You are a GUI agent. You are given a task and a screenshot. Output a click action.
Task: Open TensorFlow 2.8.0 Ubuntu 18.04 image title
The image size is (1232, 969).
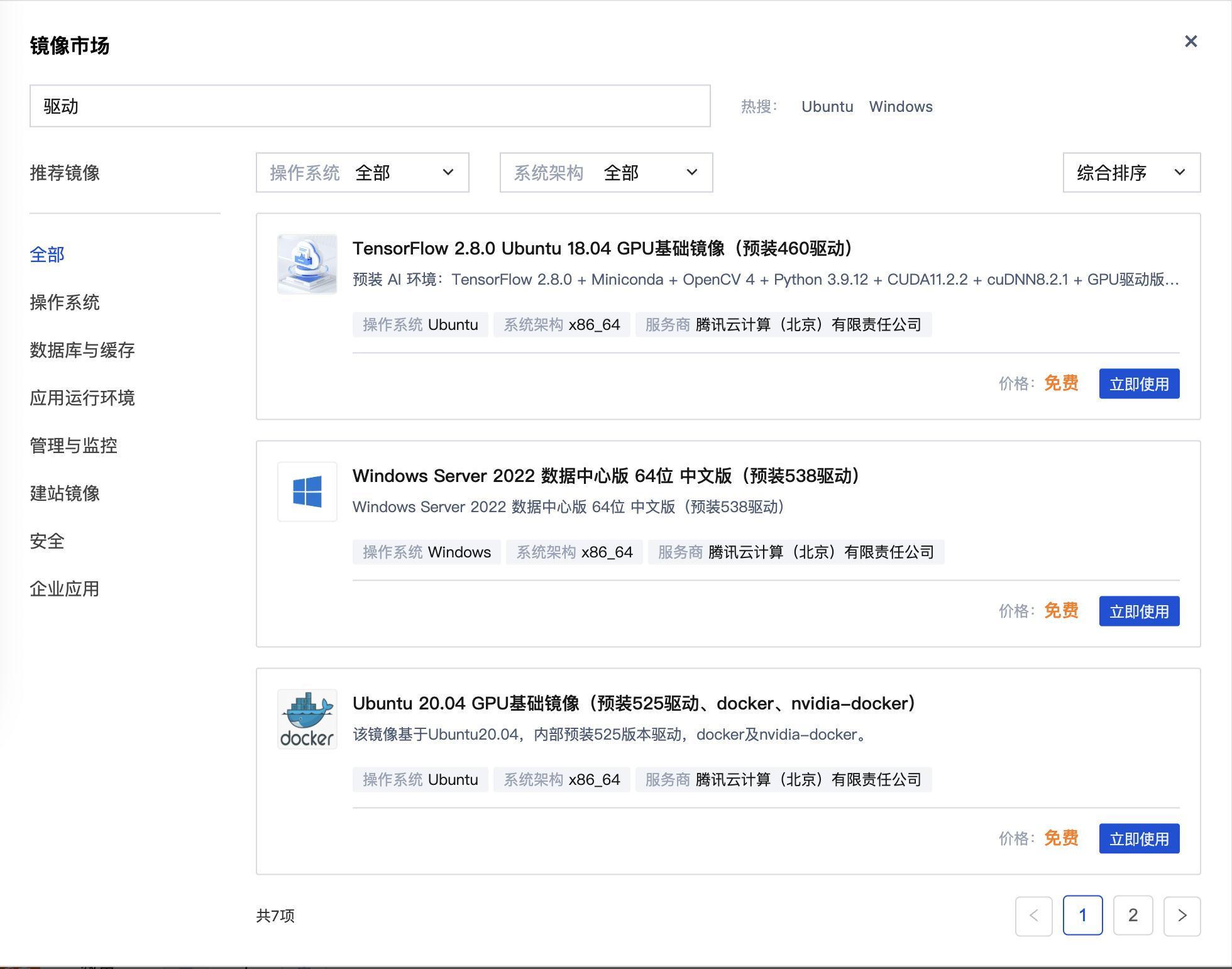602,248
